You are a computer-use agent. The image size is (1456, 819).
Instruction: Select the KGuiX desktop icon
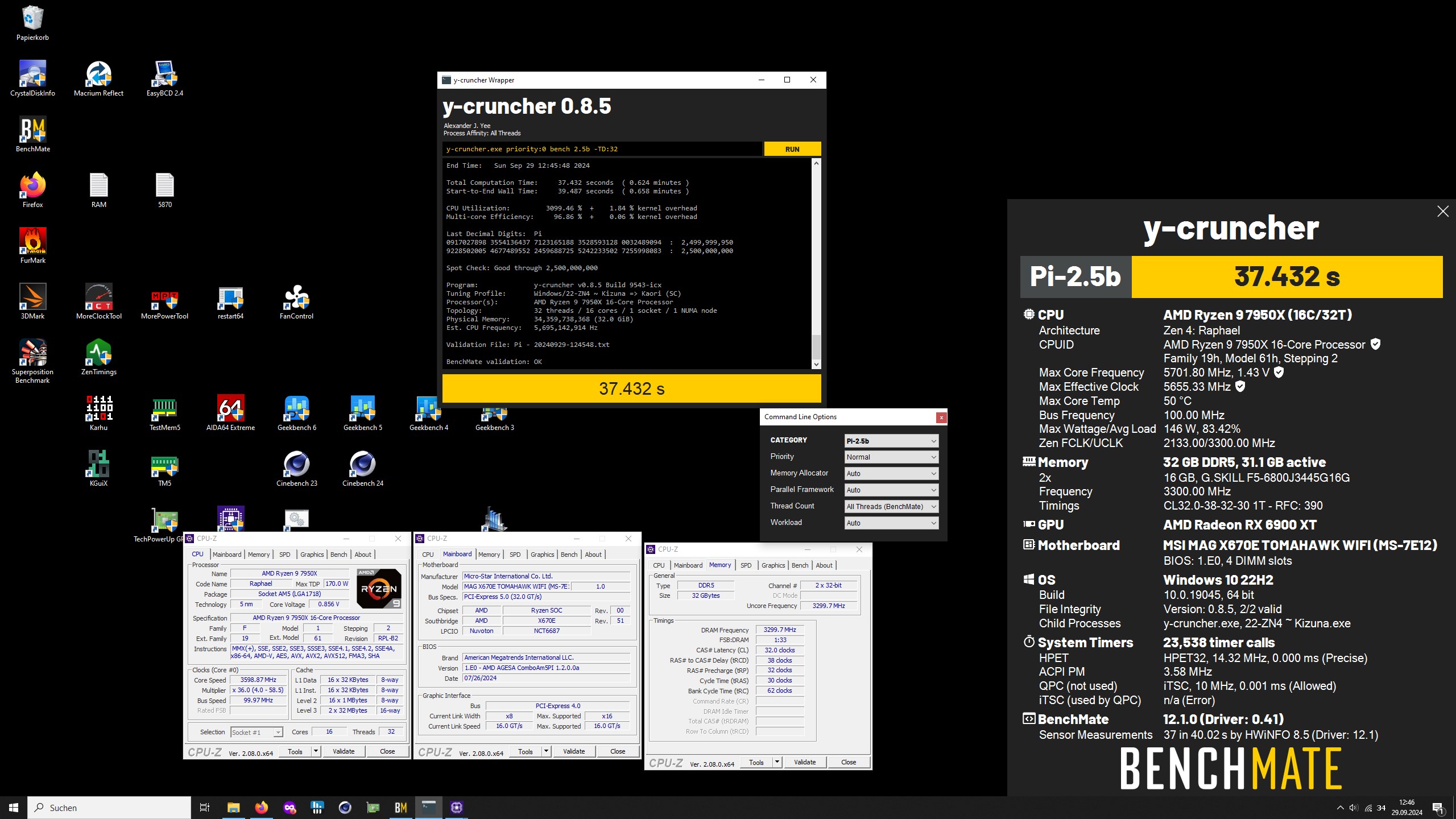98,469
